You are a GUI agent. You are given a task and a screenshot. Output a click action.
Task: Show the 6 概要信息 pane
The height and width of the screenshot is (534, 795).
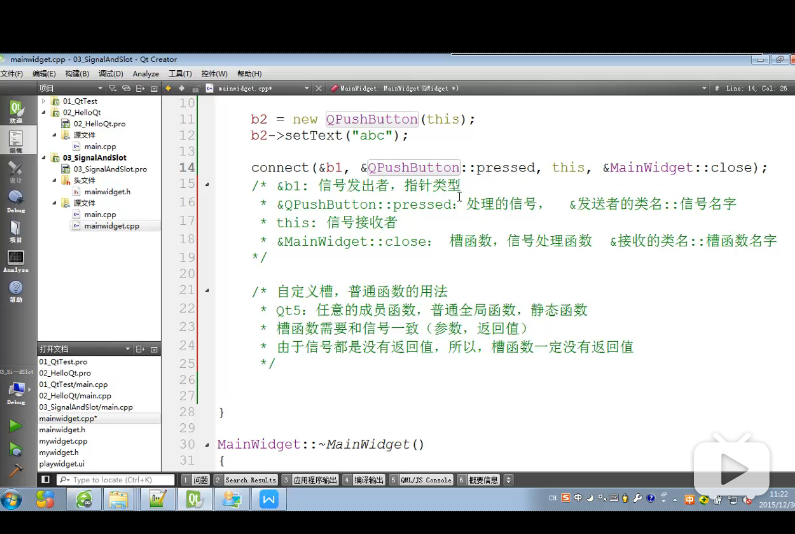click(478, 480)
